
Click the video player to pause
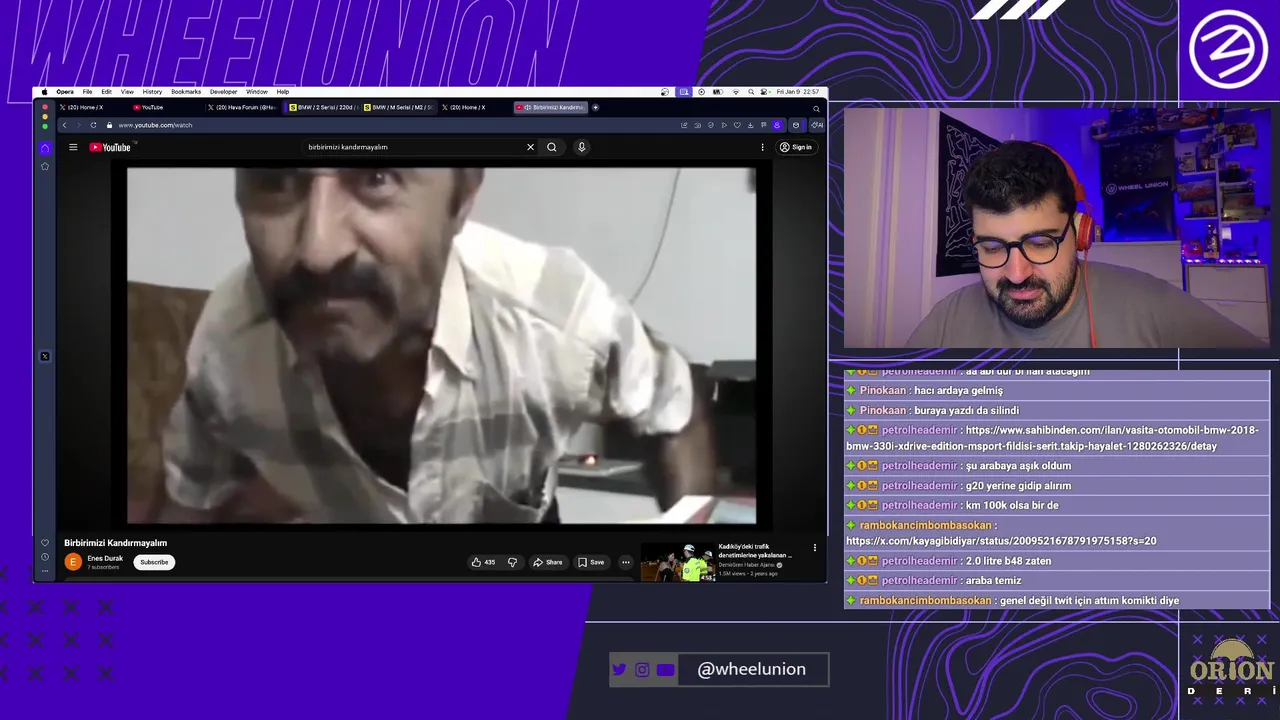pos(441,345)
